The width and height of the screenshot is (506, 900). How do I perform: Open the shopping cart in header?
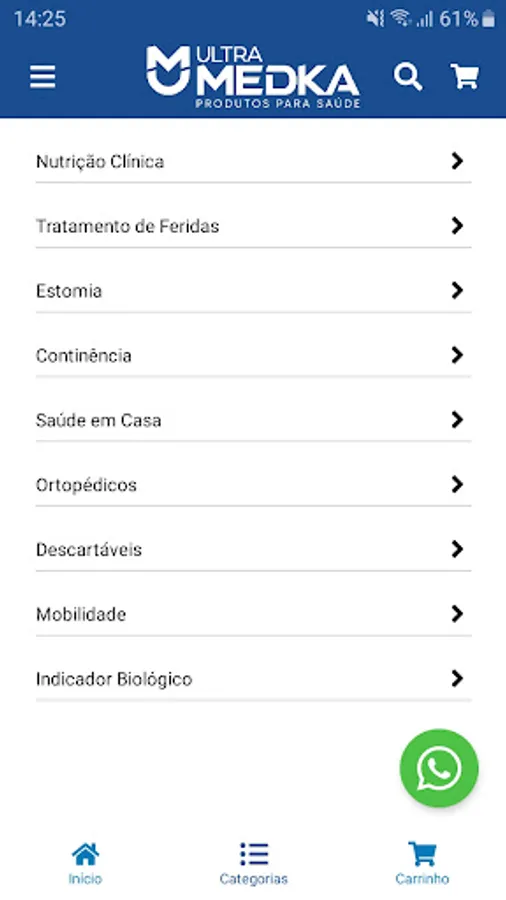[465, 76]
